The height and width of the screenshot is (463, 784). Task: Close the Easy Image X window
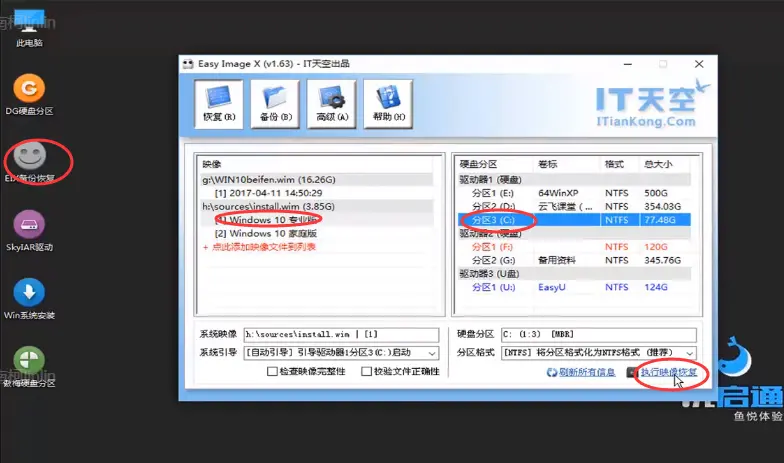tap(699, 64)
